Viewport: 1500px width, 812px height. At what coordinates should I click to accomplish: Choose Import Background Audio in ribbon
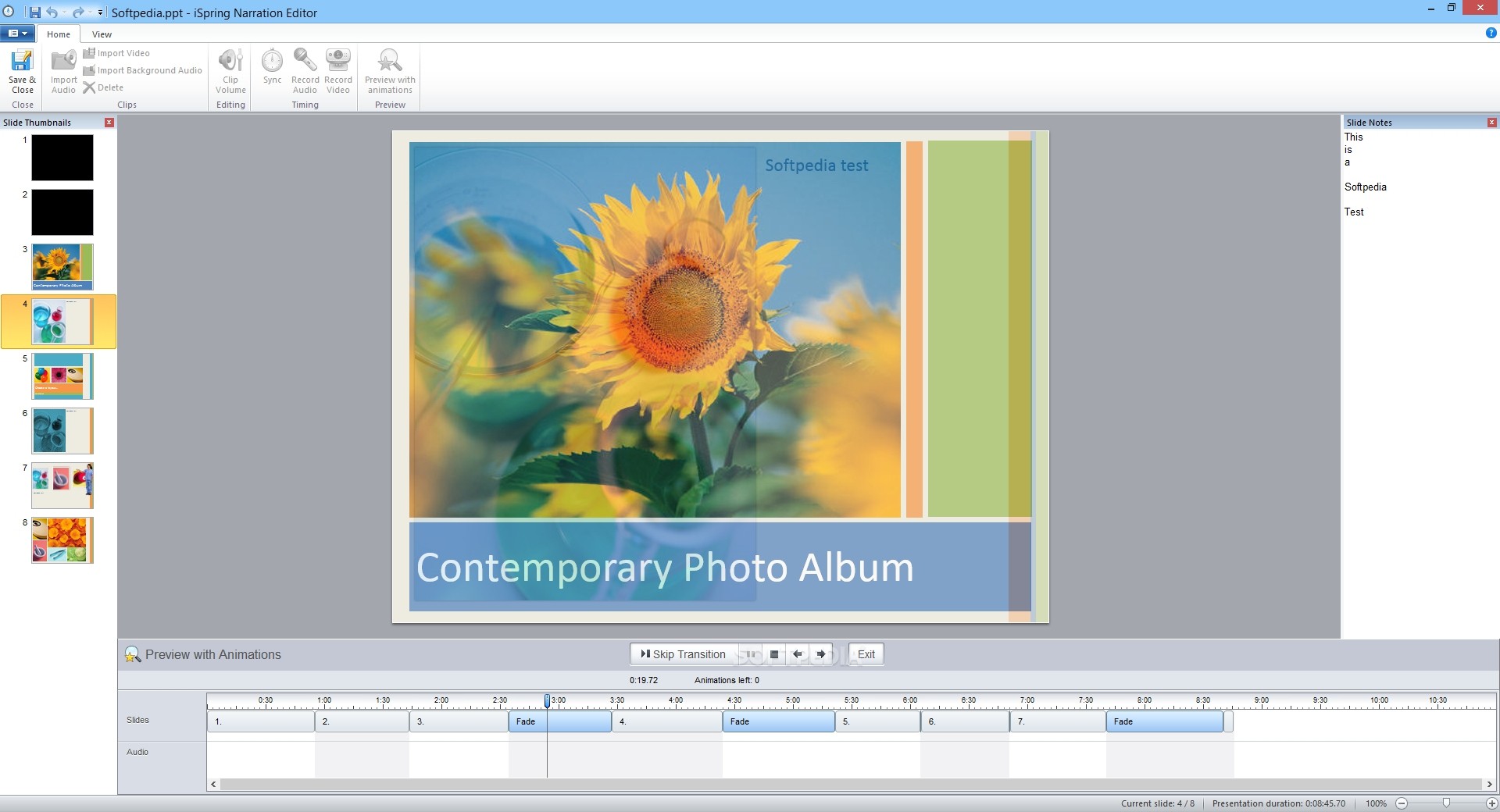[143, 70]
